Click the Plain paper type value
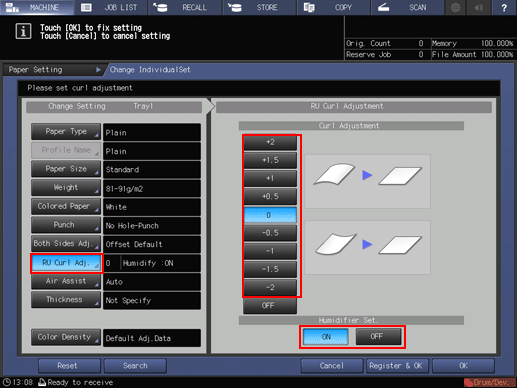 152,132
